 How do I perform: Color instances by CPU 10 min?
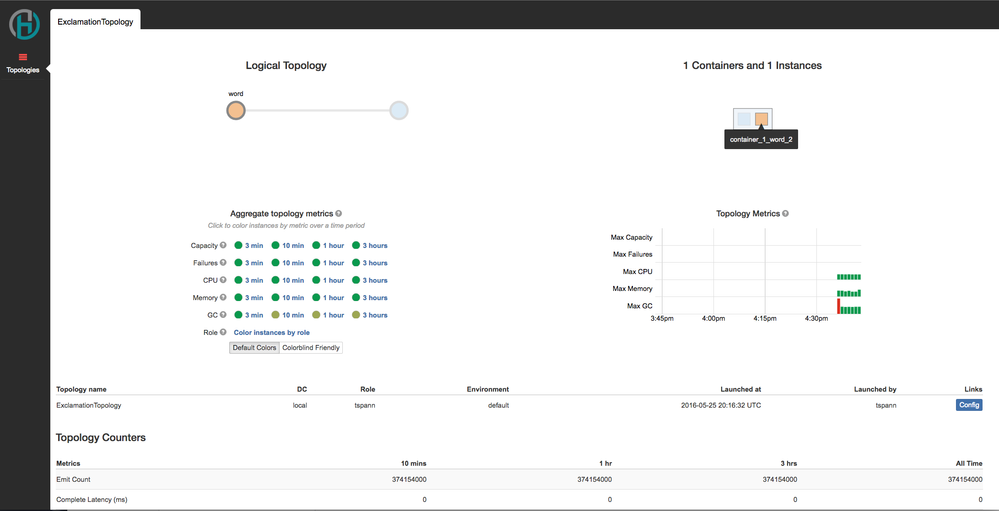[287, 280]
